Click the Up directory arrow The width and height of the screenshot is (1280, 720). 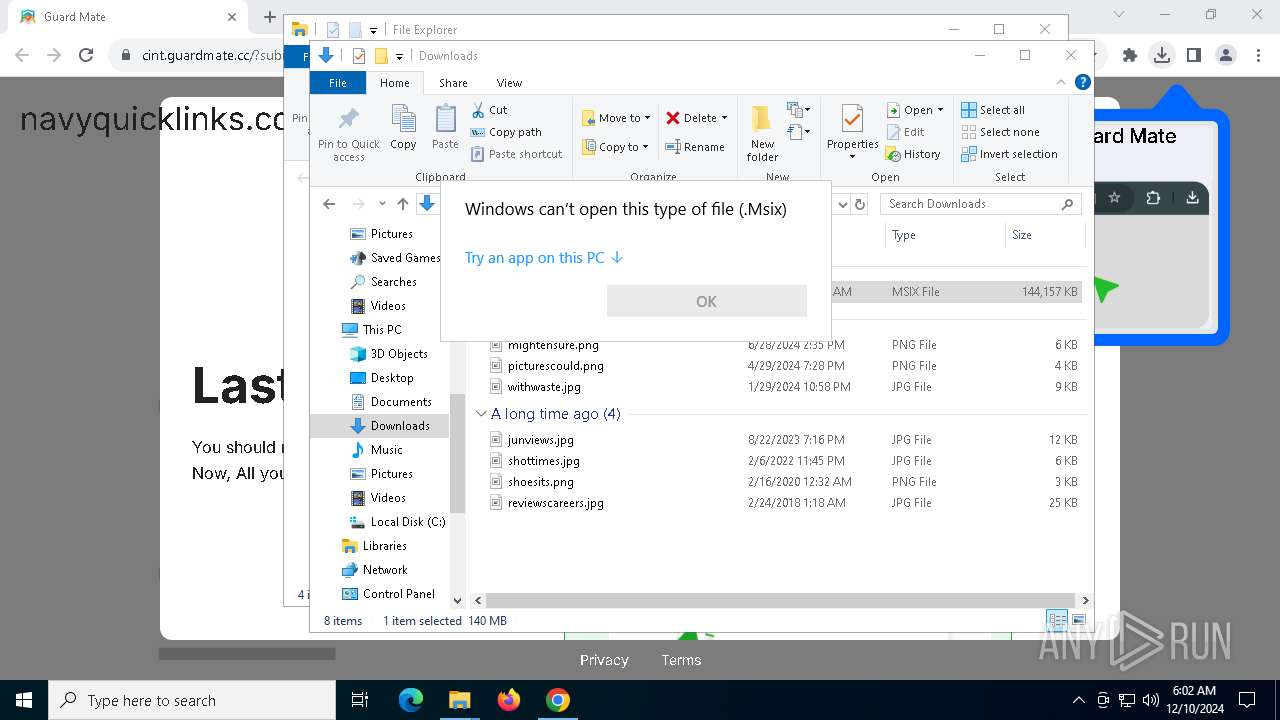coord(402,204)
